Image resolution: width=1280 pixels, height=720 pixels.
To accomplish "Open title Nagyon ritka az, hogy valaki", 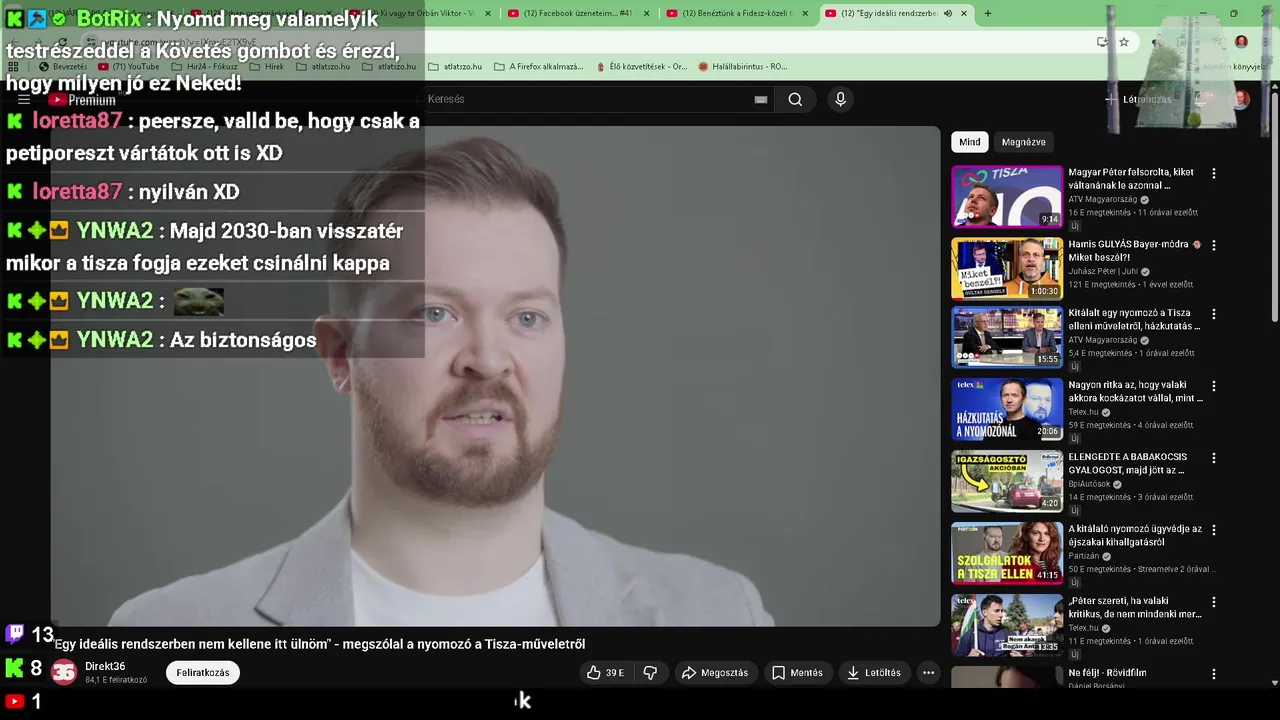I will coord(1135,391).
